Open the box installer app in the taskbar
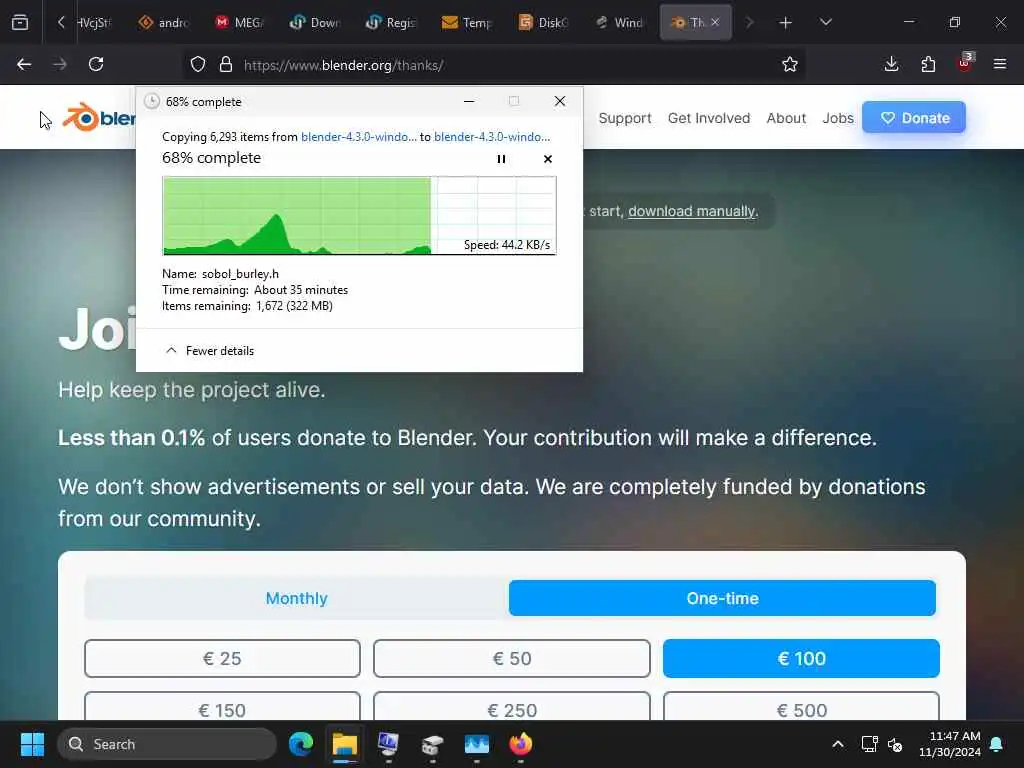The image size is (1024, 768). tap(432, 744)
